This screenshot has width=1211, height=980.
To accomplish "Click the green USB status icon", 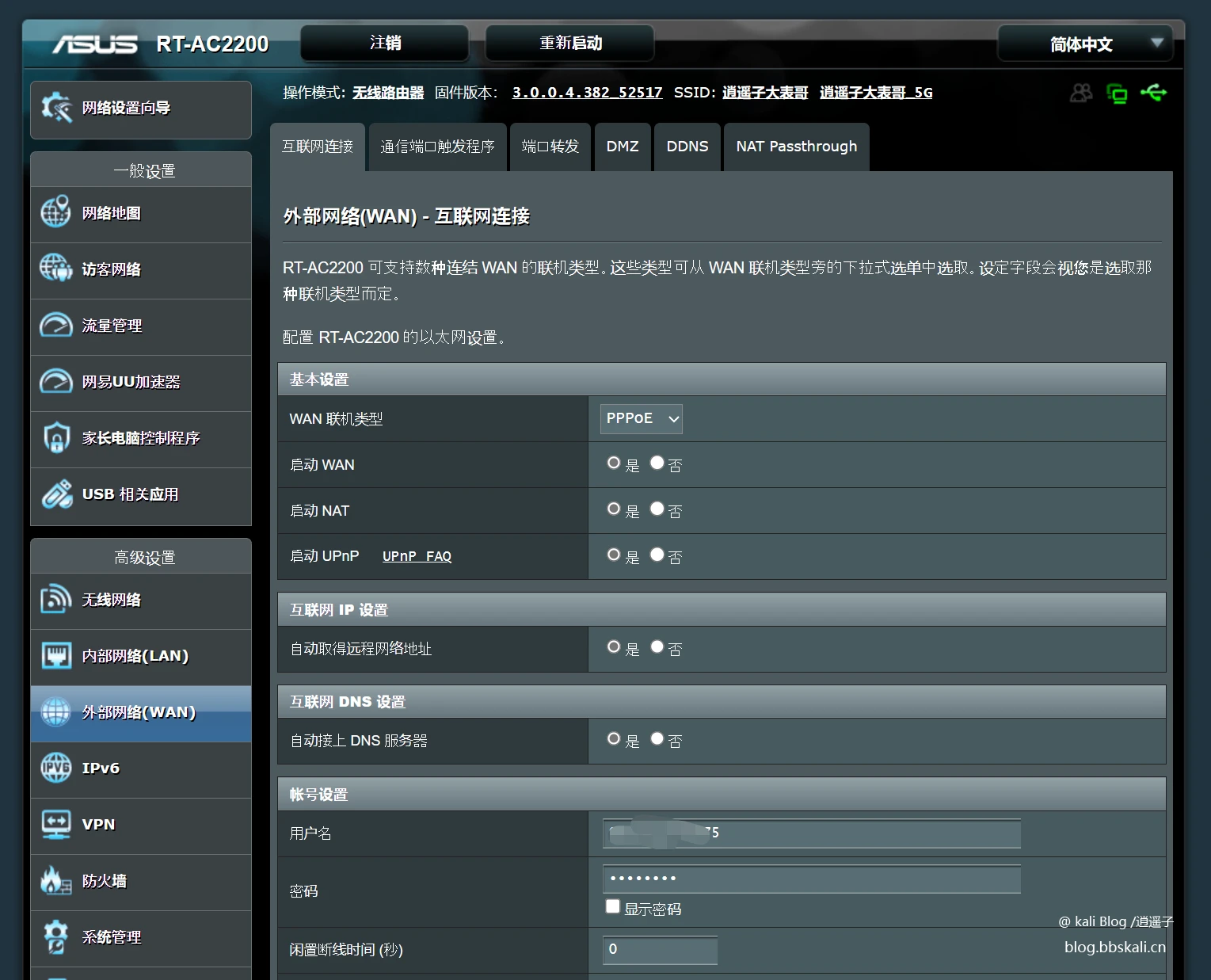I will pos(1153,93).
